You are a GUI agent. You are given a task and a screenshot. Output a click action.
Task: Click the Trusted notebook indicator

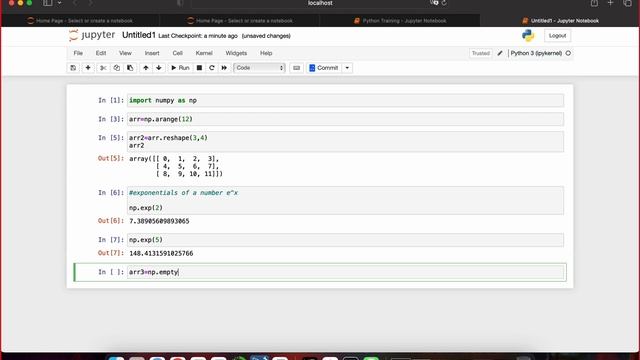(481, 53)
